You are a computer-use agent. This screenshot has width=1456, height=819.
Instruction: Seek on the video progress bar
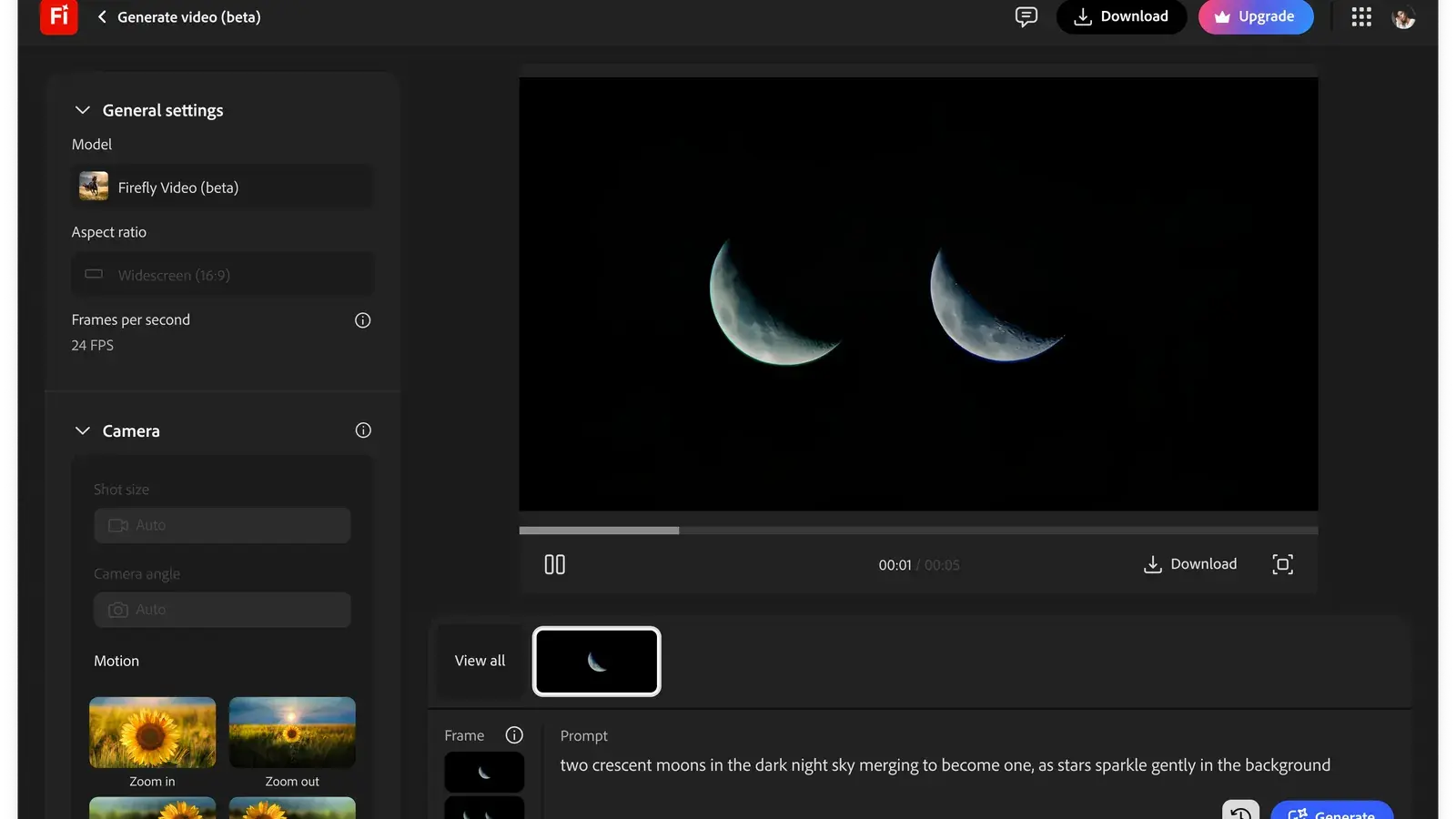918,530
